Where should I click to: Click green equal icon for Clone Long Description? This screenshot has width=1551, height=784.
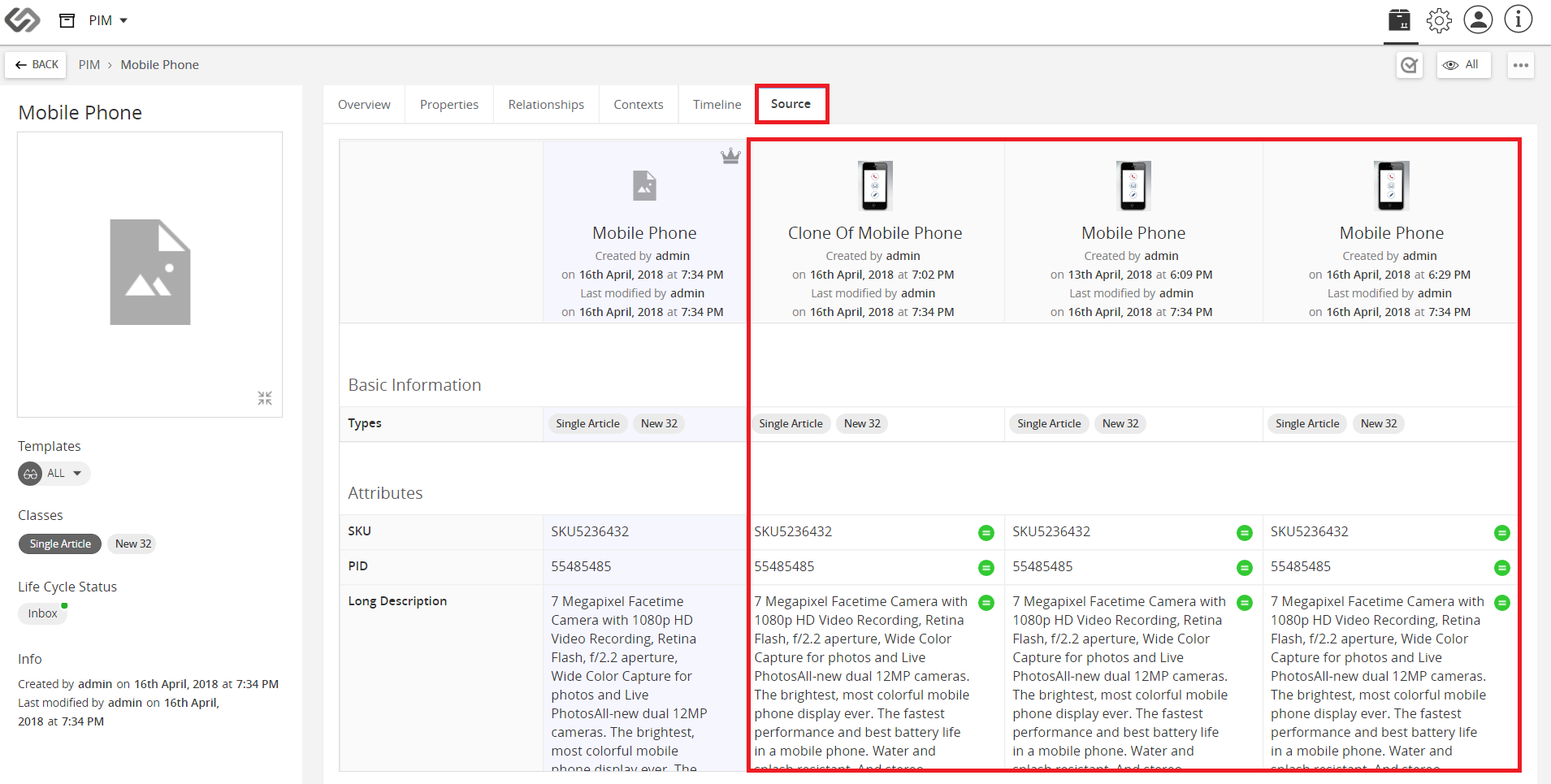click(986, 603)
